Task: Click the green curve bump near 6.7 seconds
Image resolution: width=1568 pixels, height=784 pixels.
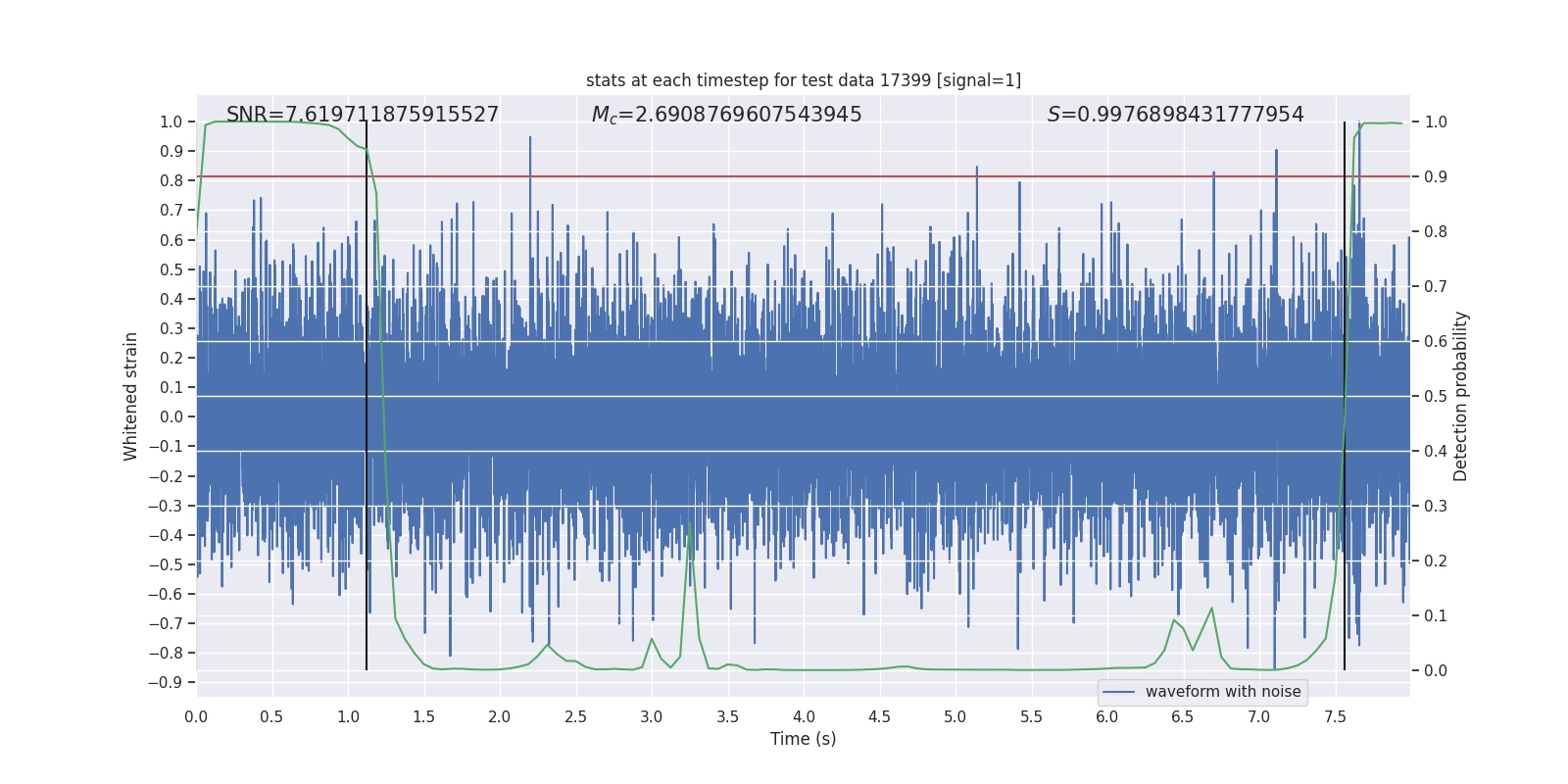Action: [x=1212, y=609]
